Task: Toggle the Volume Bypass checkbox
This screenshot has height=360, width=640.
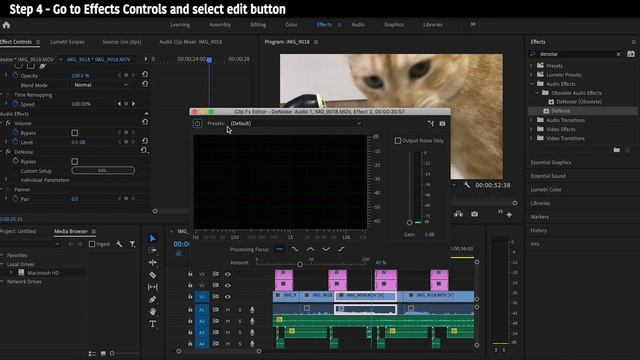Action: (x=75, y=133)
